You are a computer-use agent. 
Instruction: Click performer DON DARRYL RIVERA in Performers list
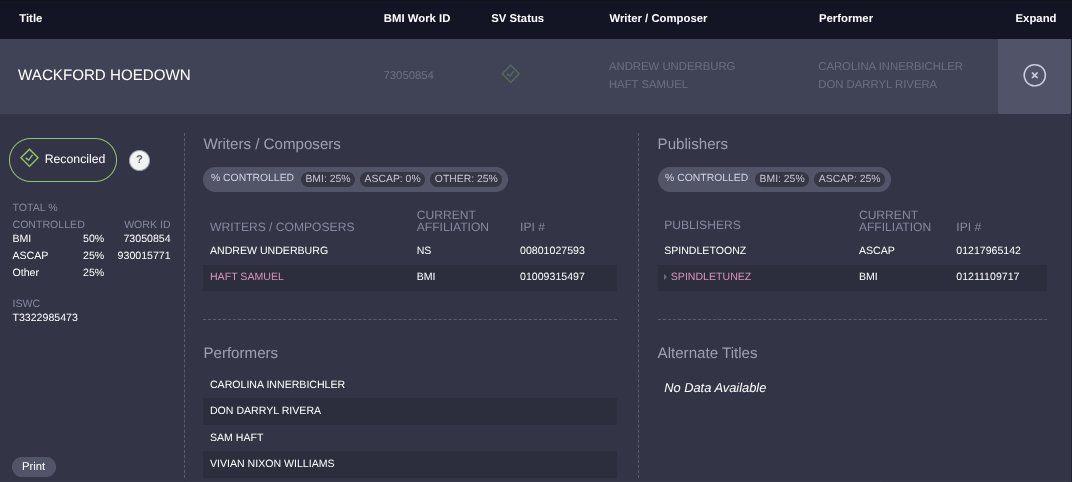265,411
